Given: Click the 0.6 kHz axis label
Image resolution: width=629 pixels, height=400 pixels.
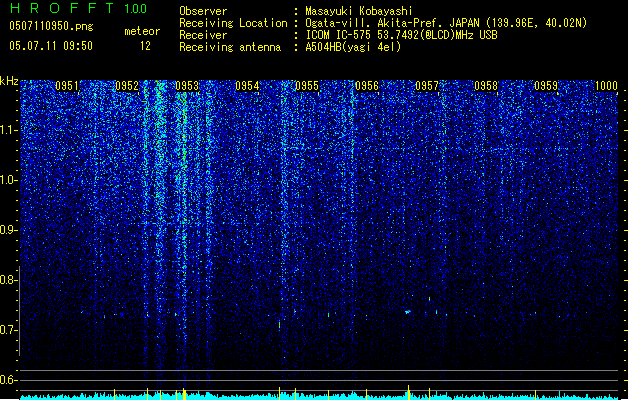Looking at the screenshot, I should (9, 380).
